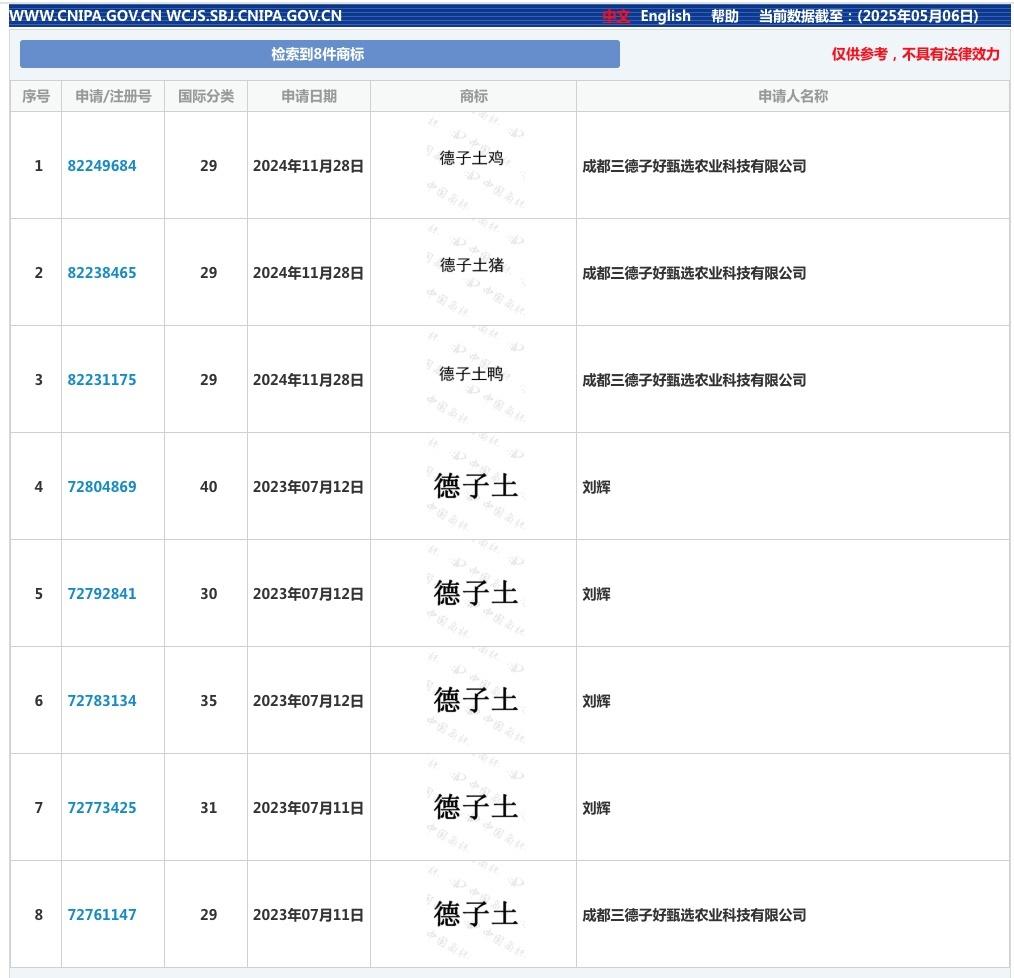
Task: Open registration number 72783134 link
Action: point(102,701)
